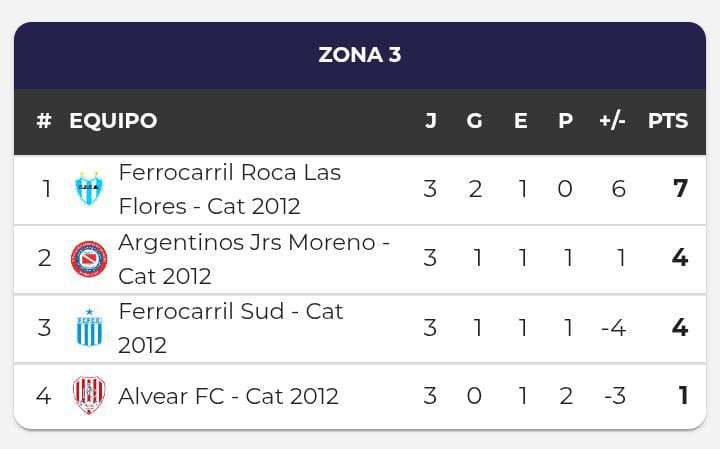Click the J games-played column header
Viewport: 720px width, 449px height.
click(x=430, y=121)
